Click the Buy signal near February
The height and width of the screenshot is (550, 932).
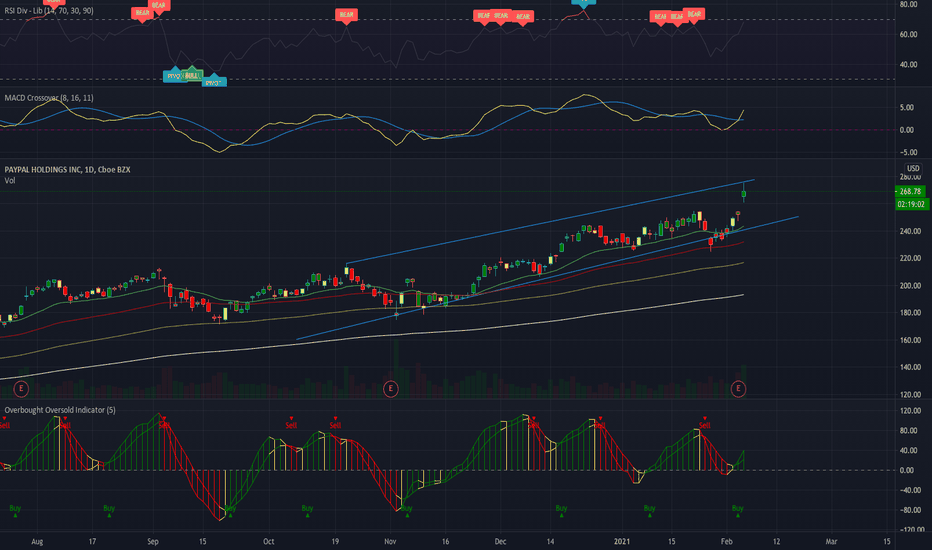click(738, 510)
